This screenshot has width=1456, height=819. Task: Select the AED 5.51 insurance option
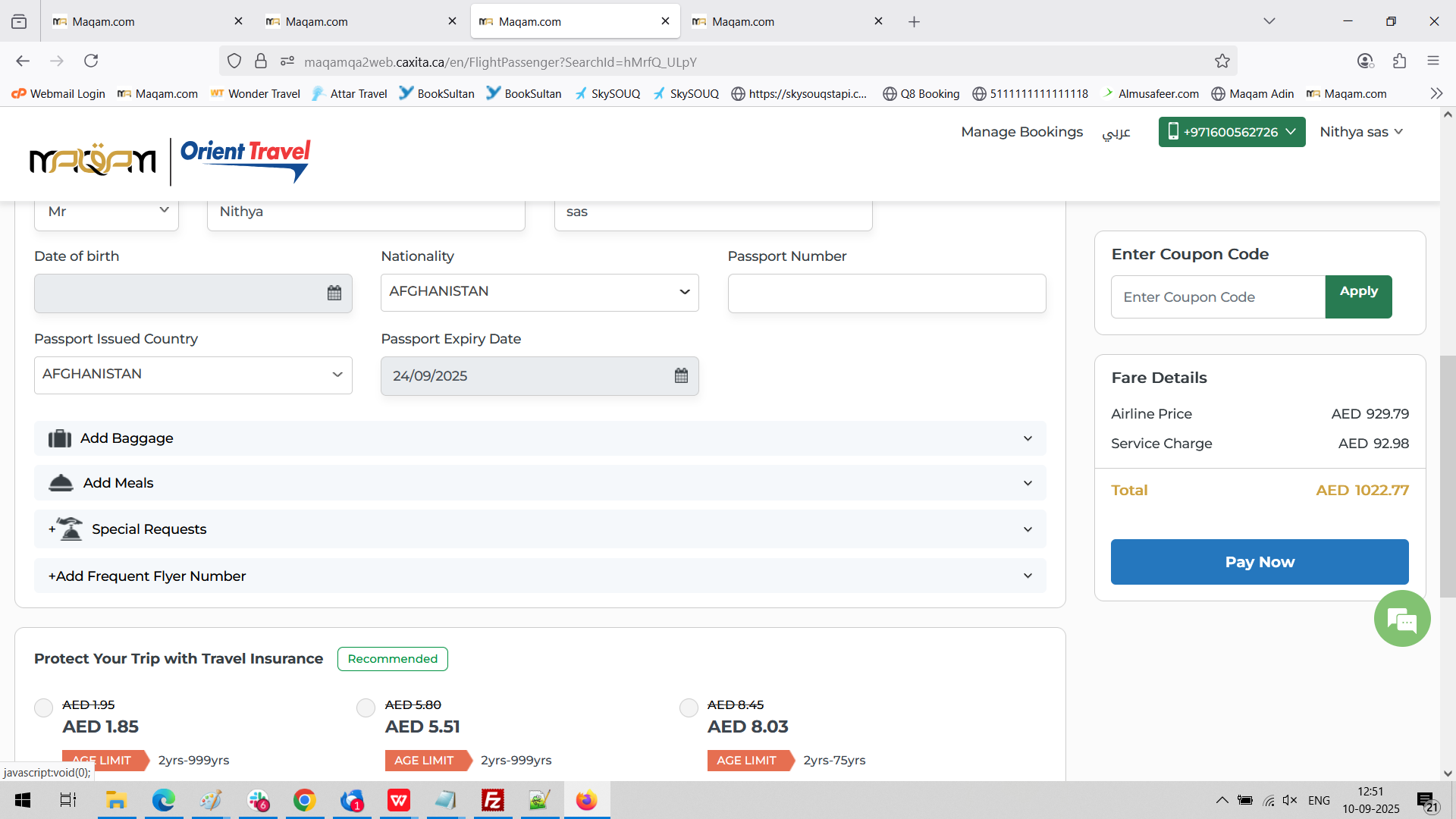tap(366, 708)
